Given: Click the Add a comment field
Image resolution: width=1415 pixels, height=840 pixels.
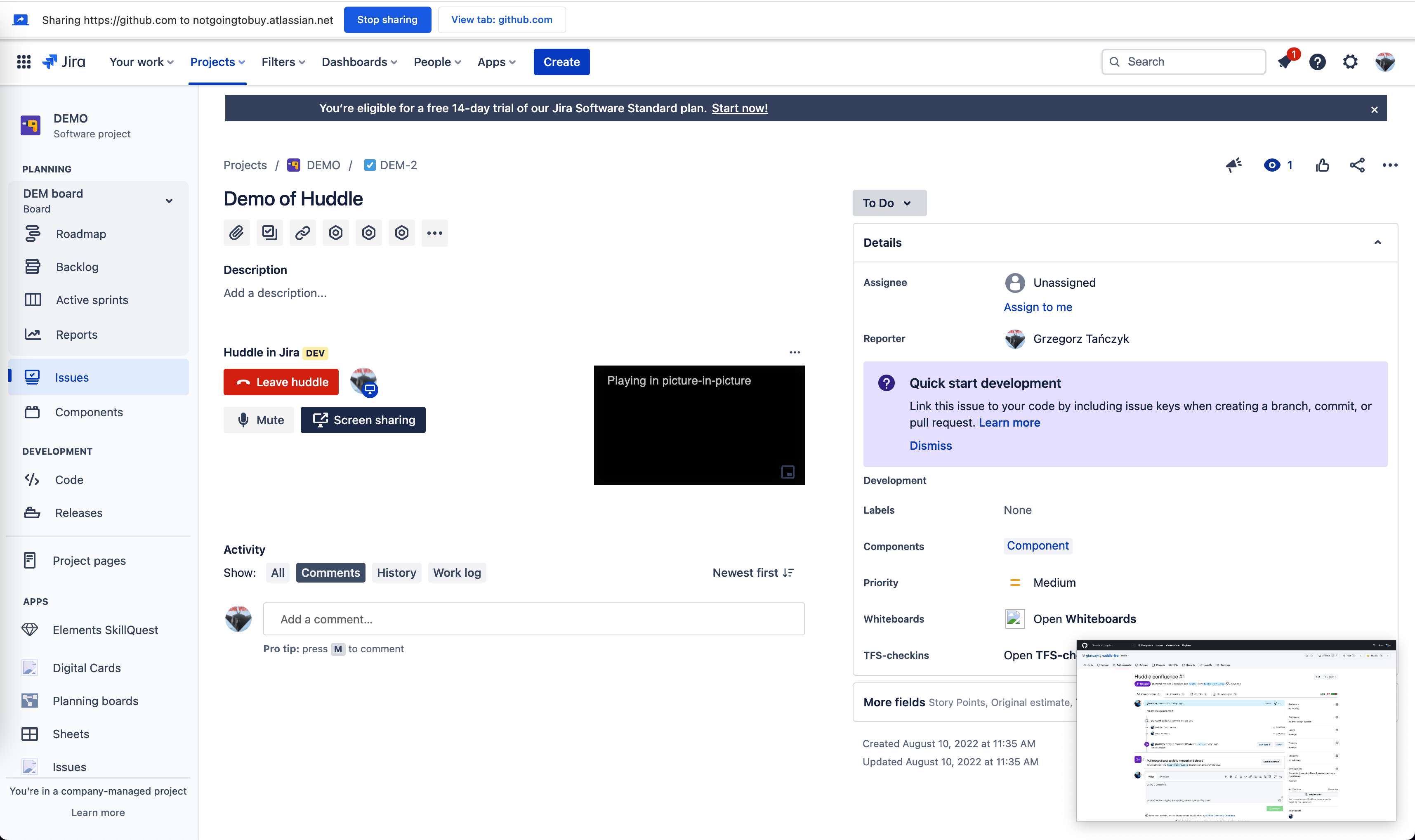Looking at the screenshot, I should [533, 619].
